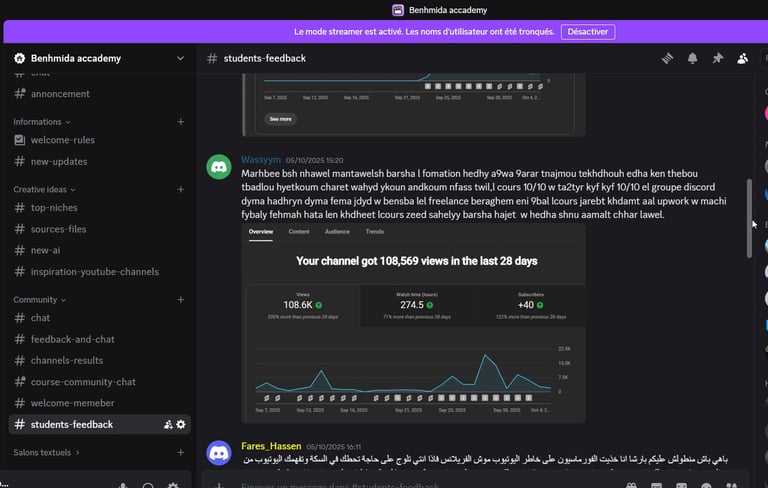The image size is (768, 488).
Task: Click the hash icon beside course-community-chat
Action: click(20, 382)
